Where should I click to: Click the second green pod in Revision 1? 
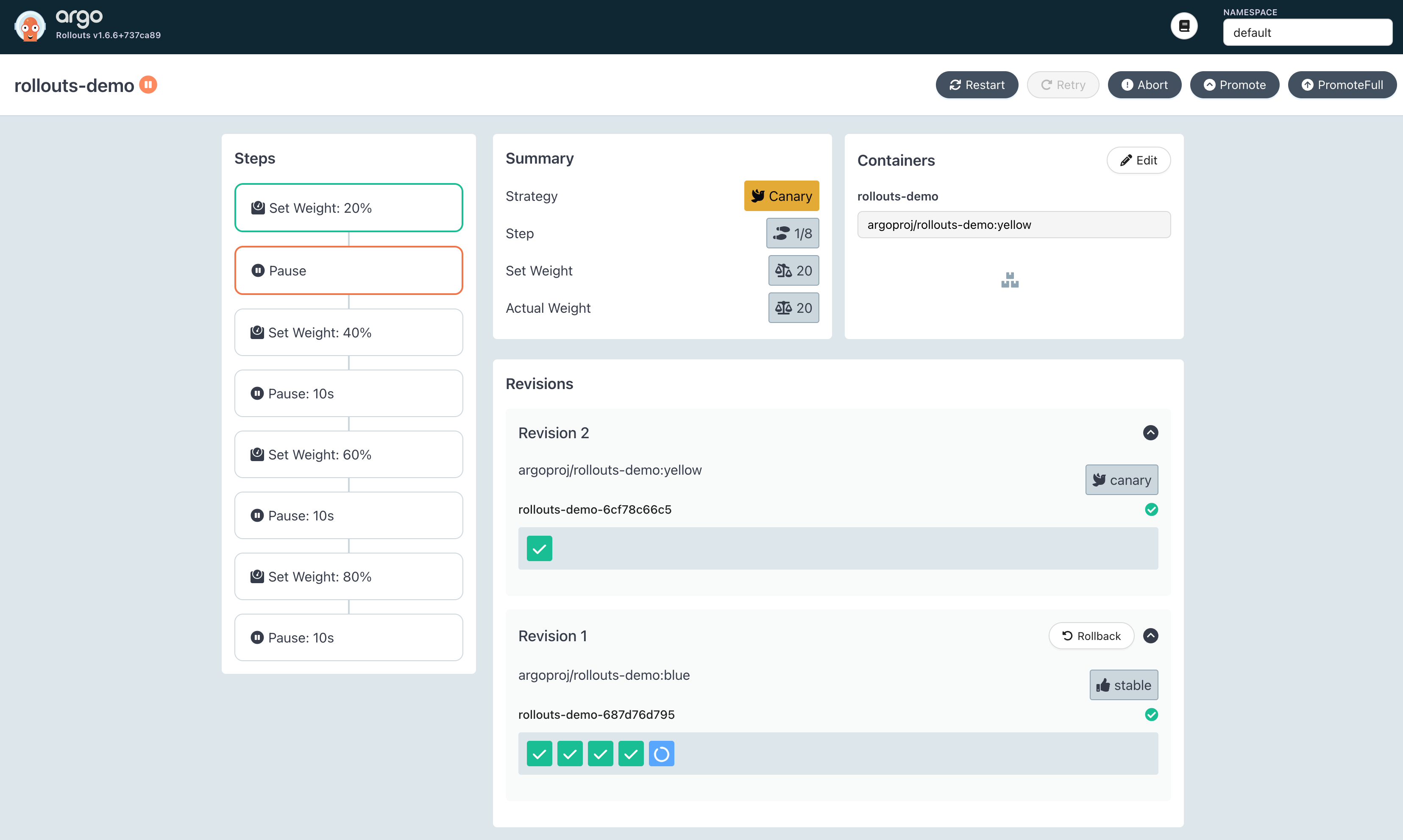tap(570, 754)
